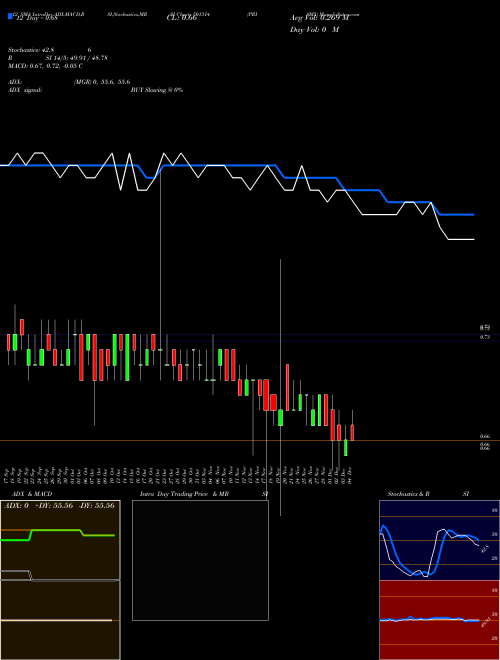Click the blue line in the red RSI panel
Viewport: 500px width, 660px height.
coord(429,619)
